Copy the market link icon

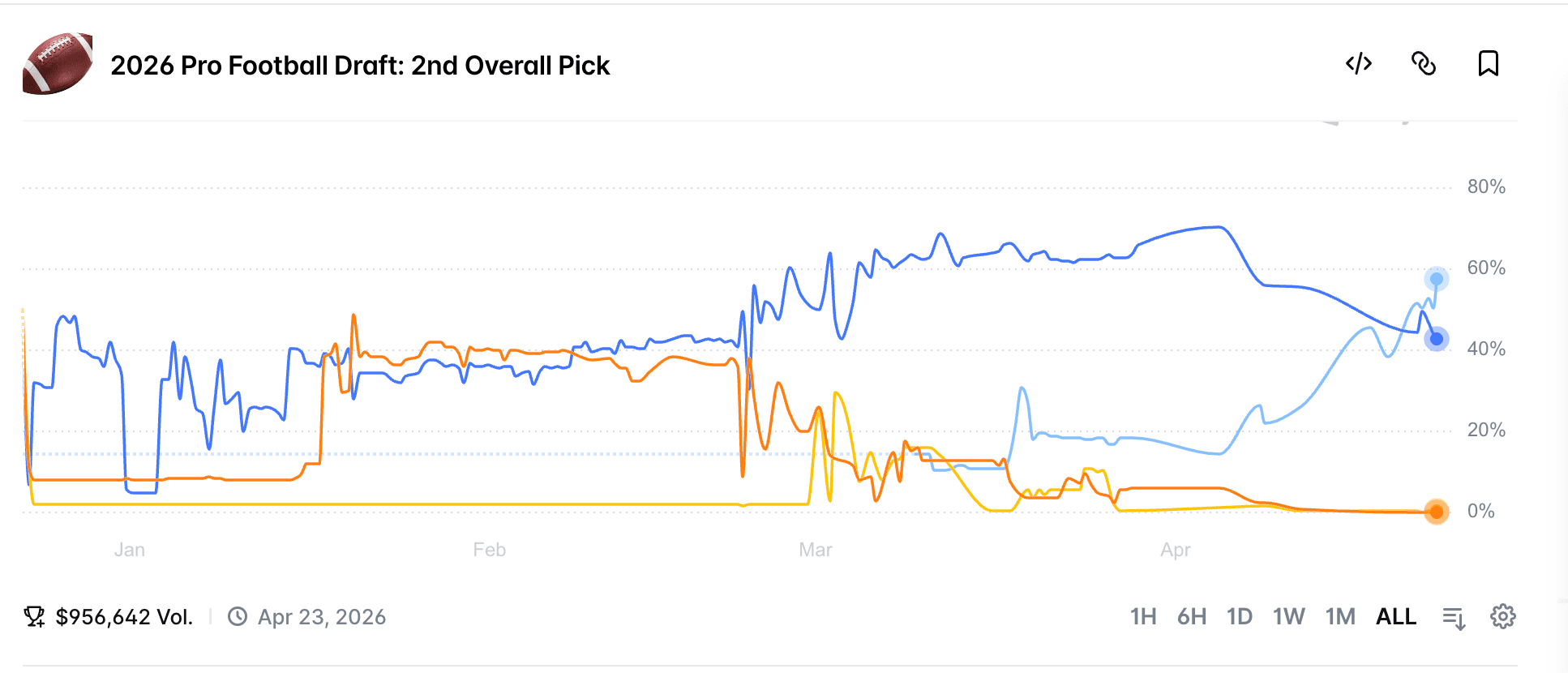tap(1424, 63)
